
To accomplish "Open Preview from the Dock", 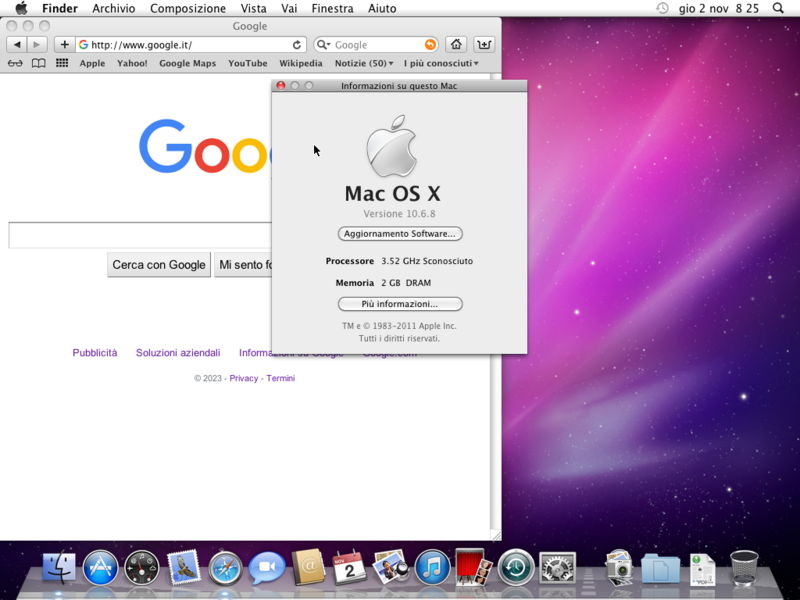I will (x=391, y=567).
